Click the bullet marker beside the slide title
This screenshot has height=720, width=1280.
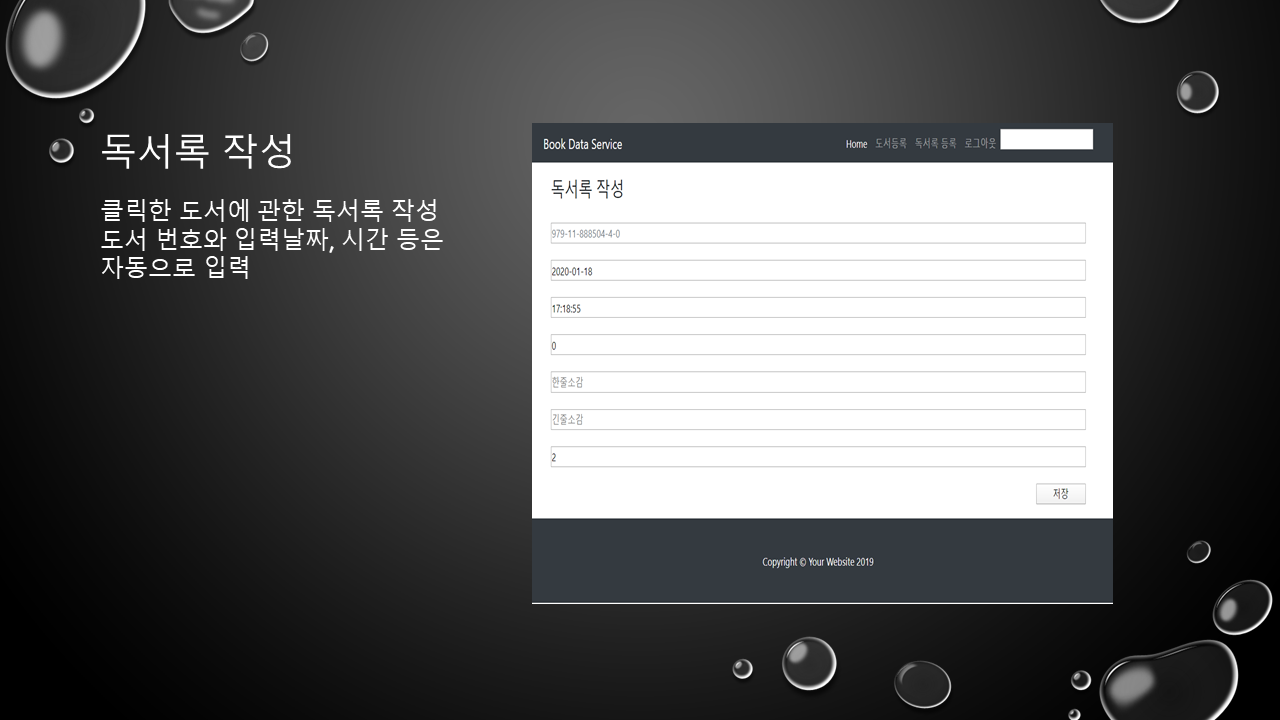[x=62, y=151]
